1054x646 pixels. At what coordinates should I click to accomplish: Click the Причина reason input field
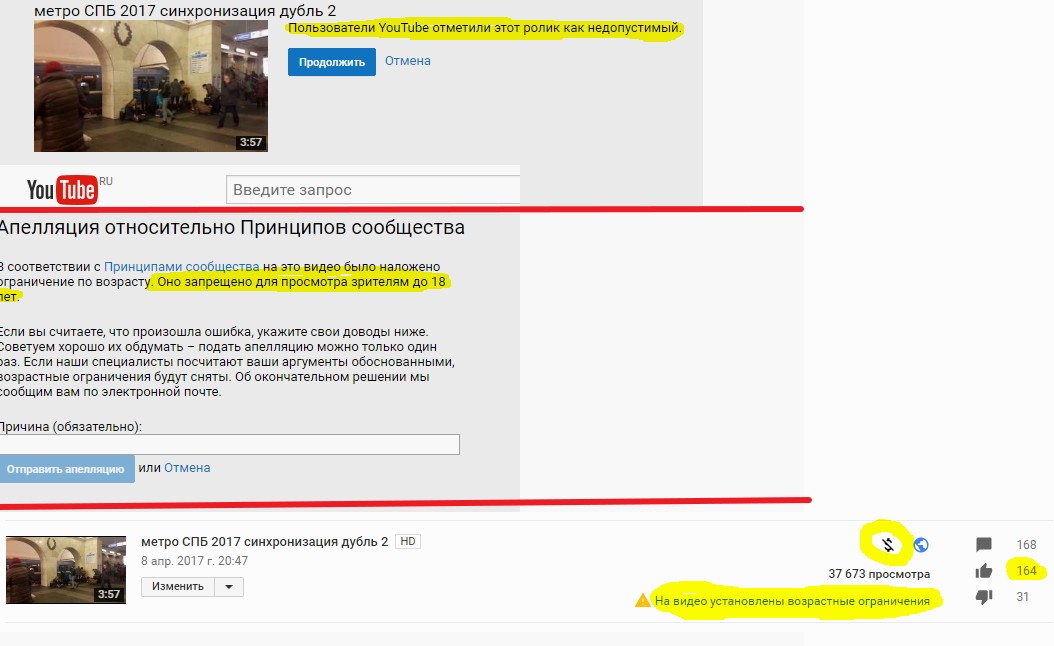click(x=229, y=444)
